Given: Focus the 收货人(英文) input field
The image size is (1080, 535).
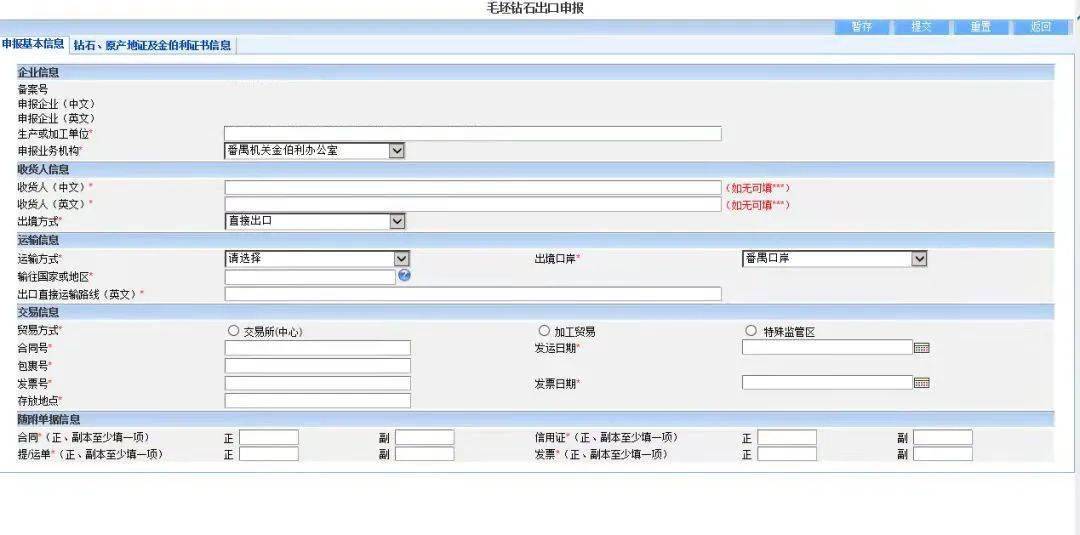Looking at the screenshot, I should point(473,204).
